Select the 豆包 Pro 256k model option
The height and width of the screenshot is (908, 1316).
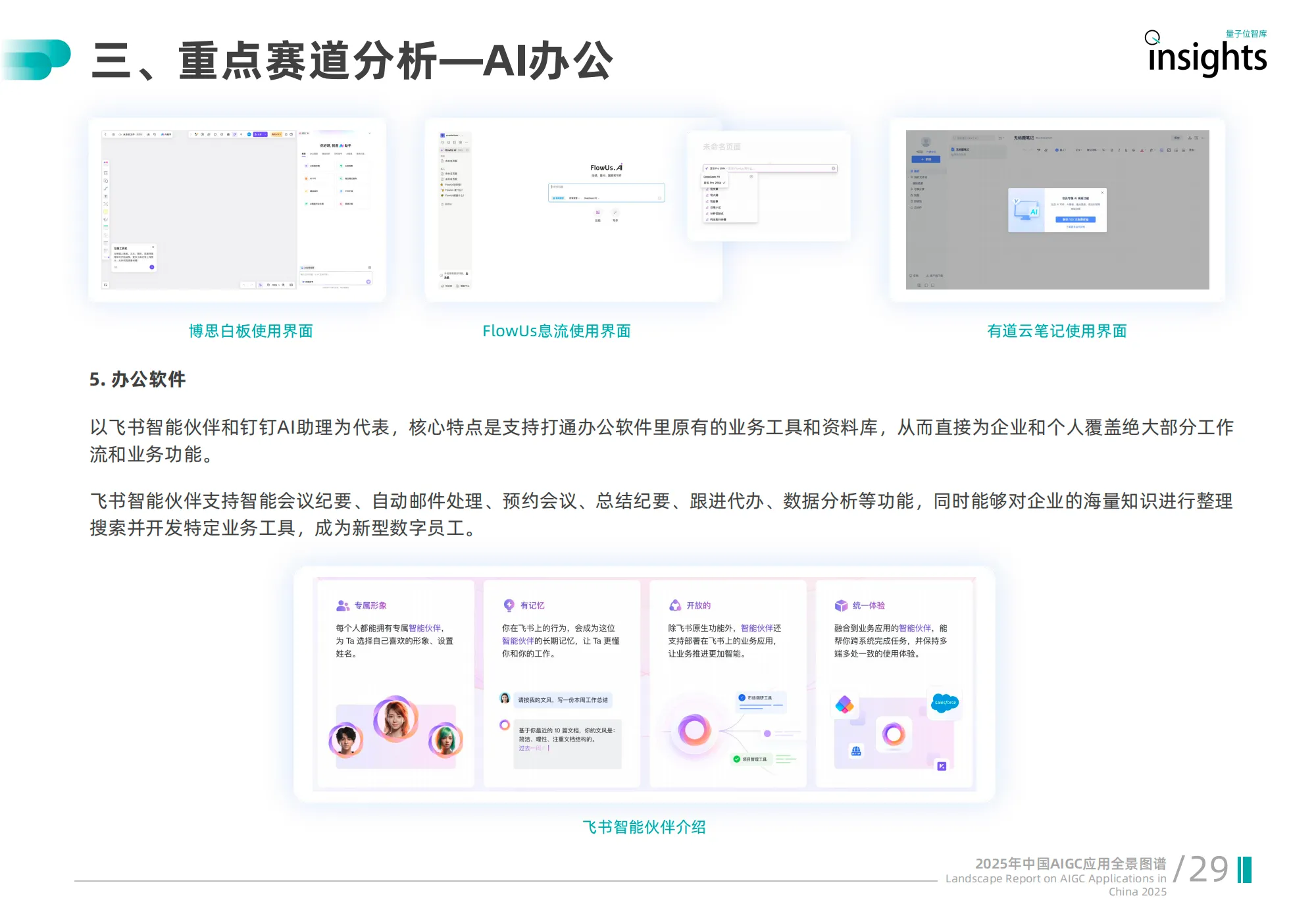715,182
